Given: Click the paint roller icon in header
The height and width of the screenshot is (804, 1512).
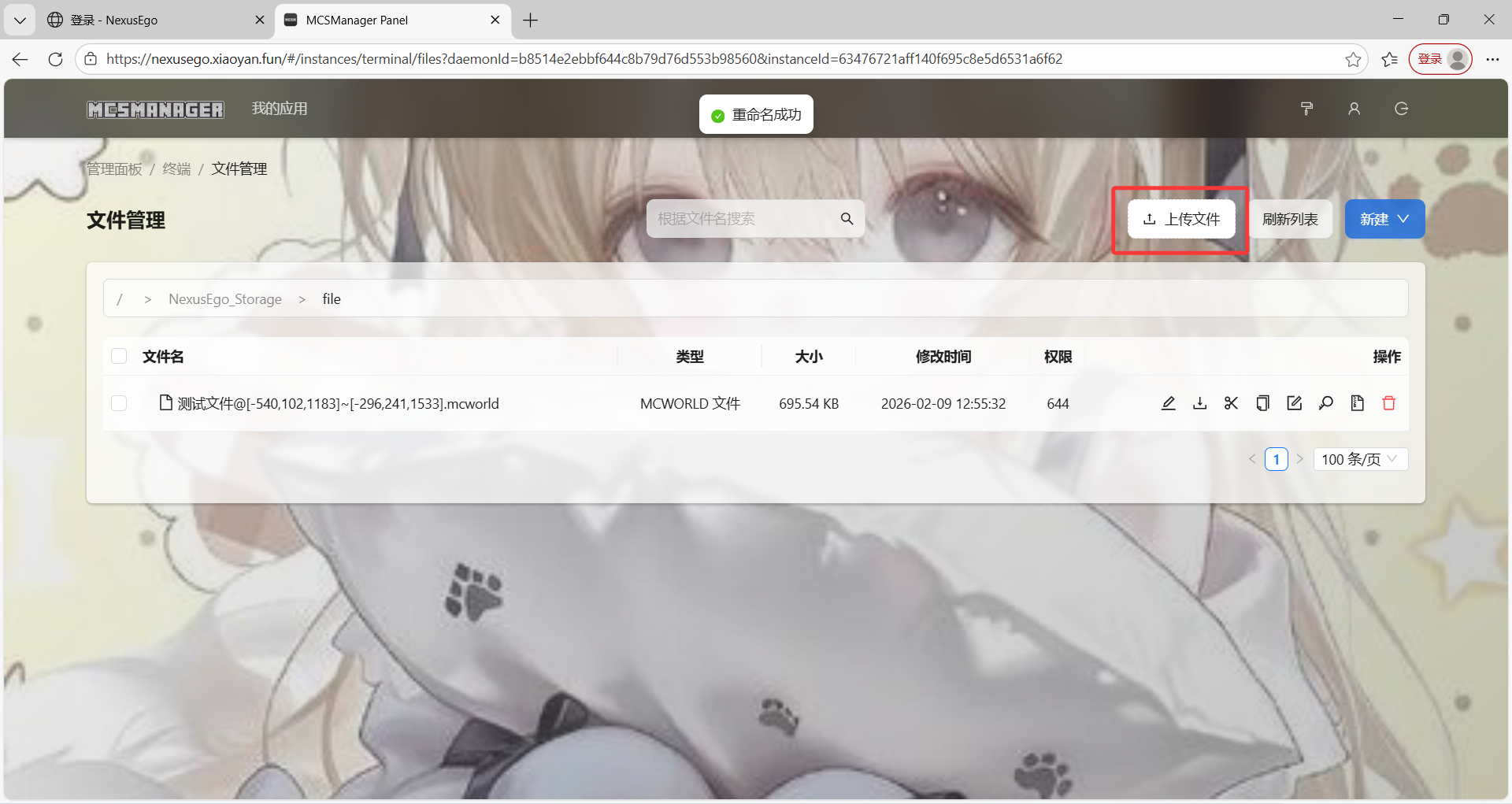Looking at the screenshot, I should (1307, 109).
